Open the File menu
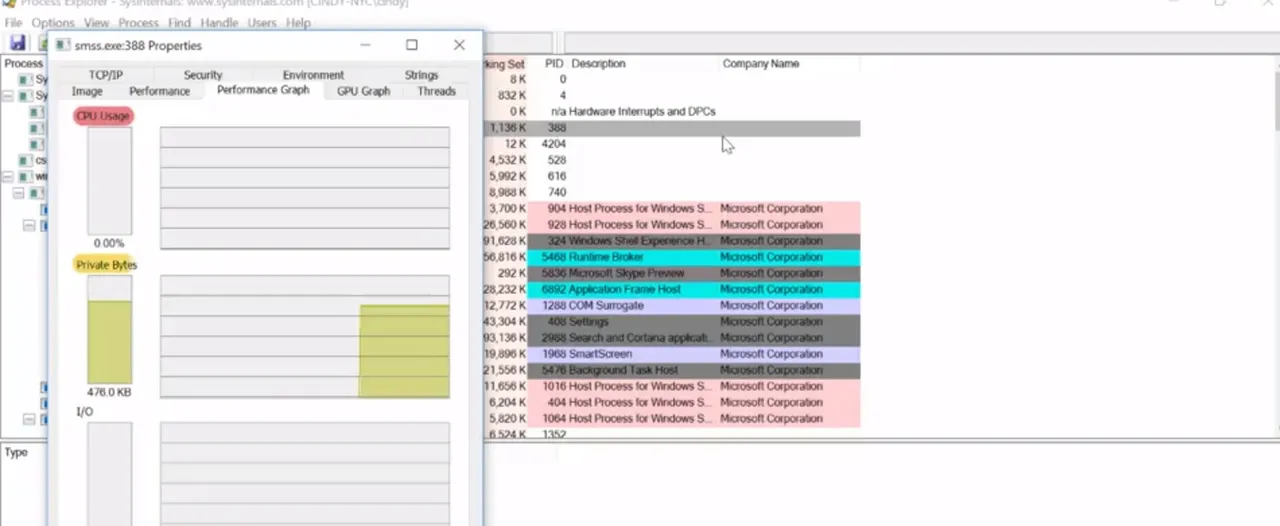 (x=13, y=22)
